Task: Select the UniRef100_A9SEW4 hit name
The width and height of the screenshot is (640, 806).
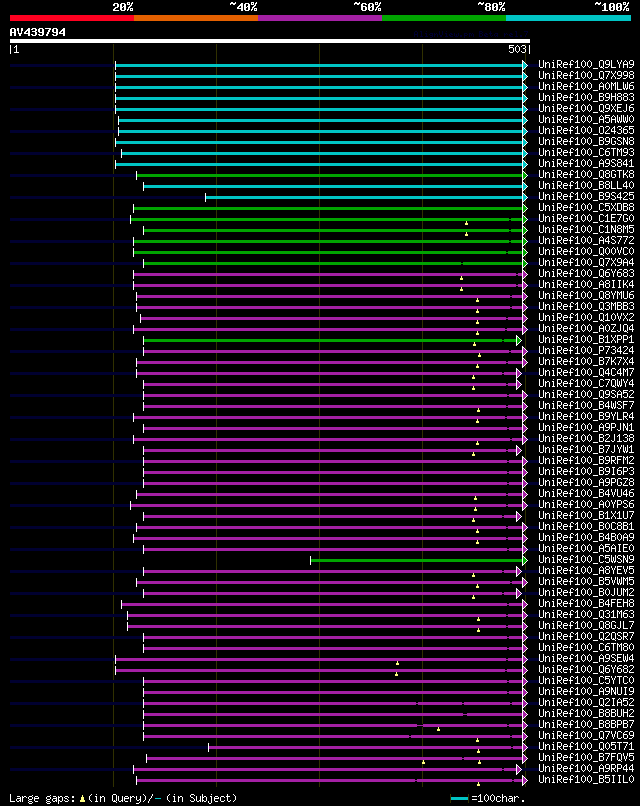Action: [x=586, y=658]
